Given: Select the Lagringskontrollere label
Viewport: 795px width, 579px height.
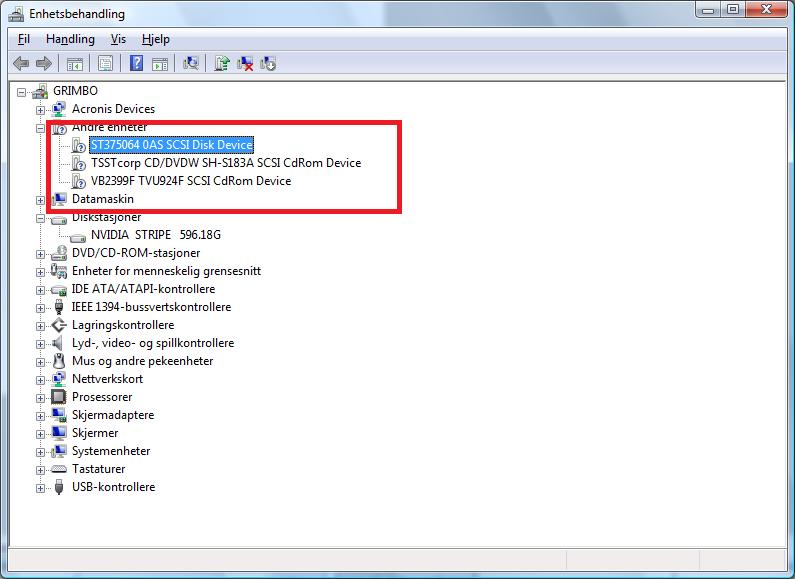Looking at the screenshot, I should point(123,325).
